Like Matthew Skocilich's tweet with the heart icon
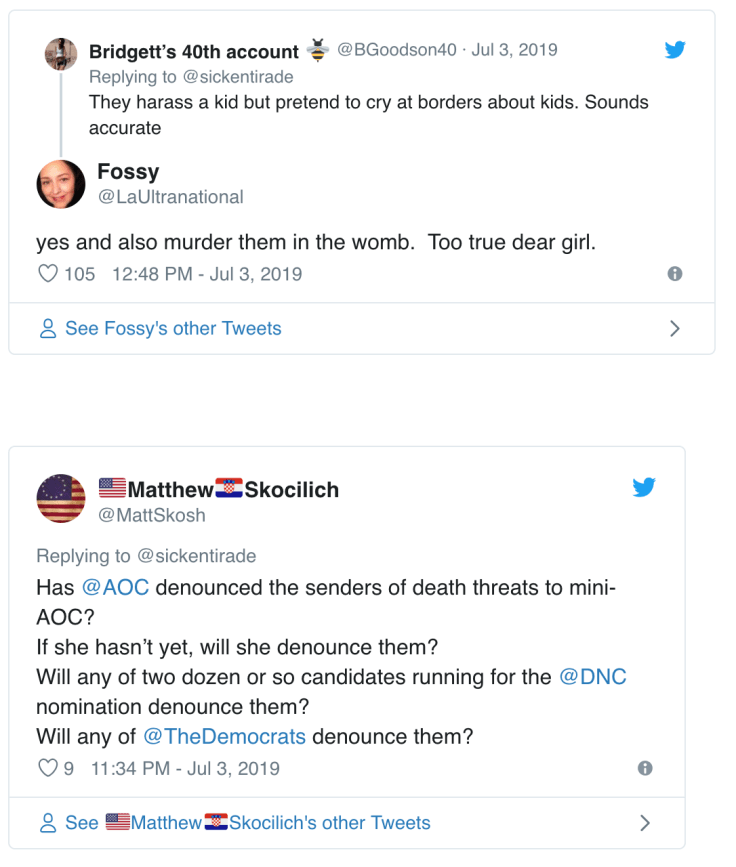The width and height of the screenshot is (736, 867). (47, 766)
